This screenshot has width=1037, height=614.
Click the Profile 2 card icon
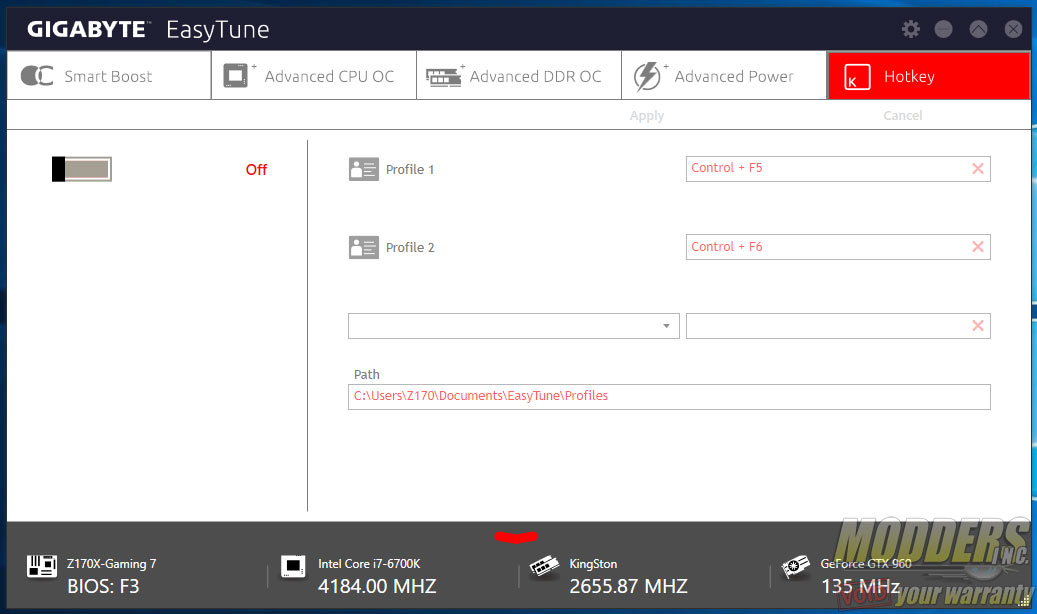364,247
